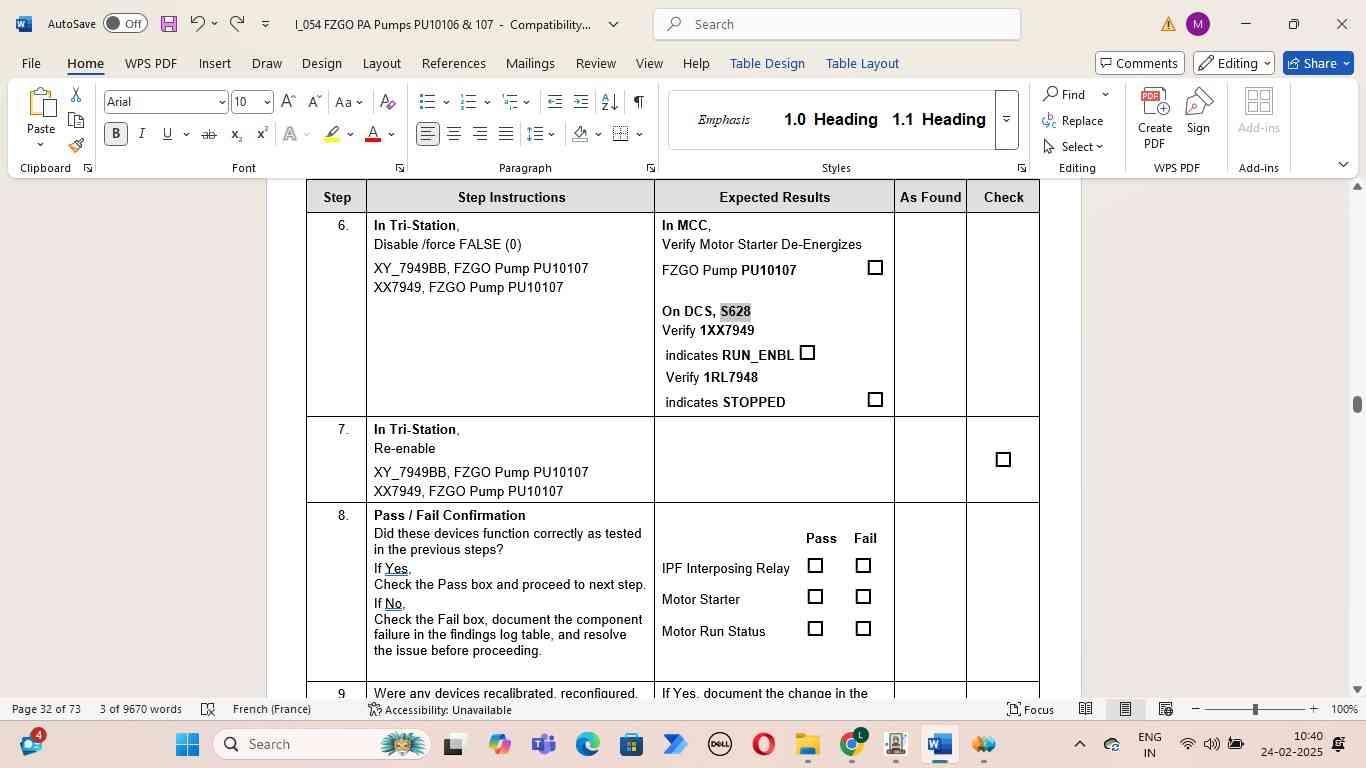Switch to Read Mode view icon
1366x768 pixels.
tap(1085, 709)
